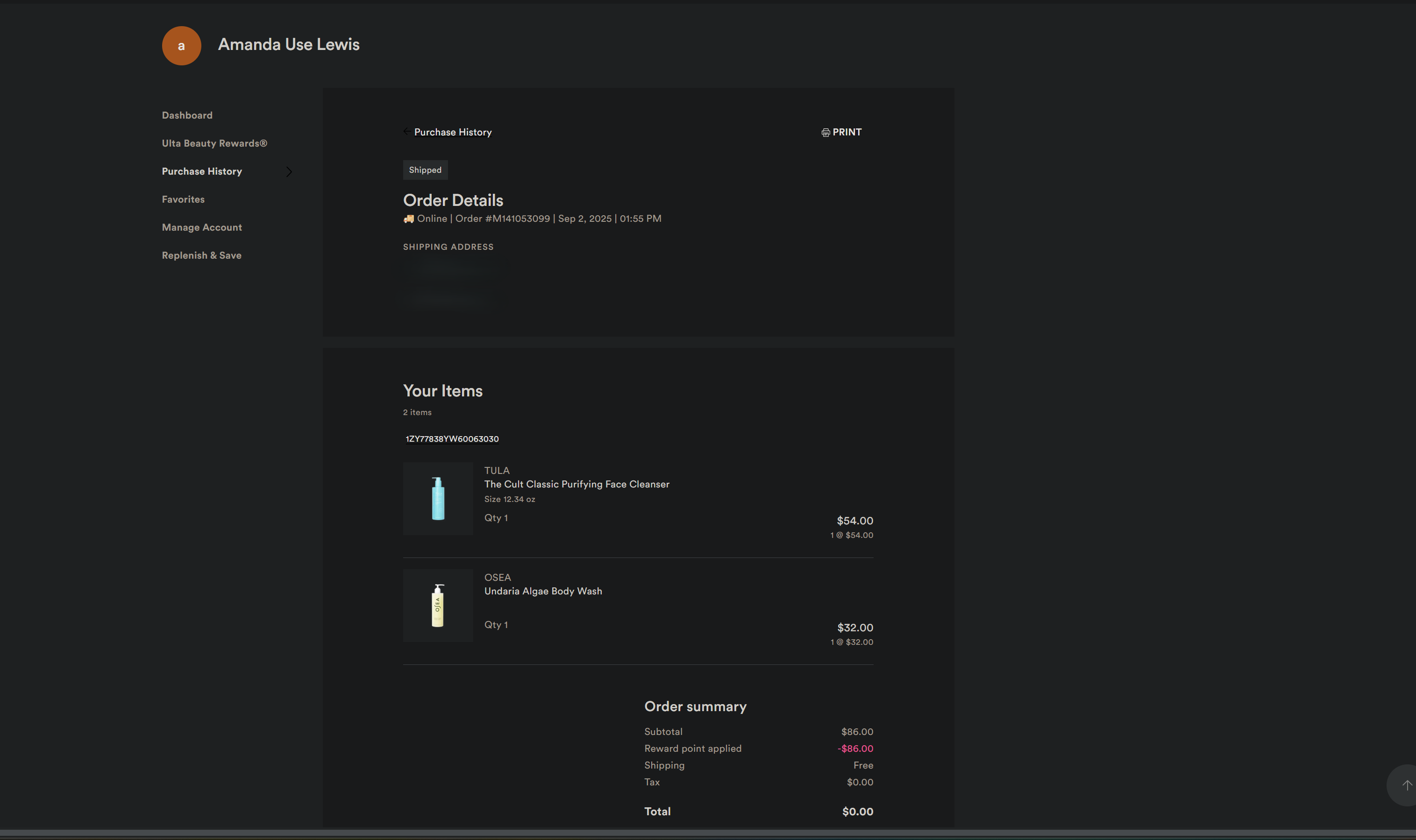
Task: Click the $54.00 item price
Action: pos(854,521)
